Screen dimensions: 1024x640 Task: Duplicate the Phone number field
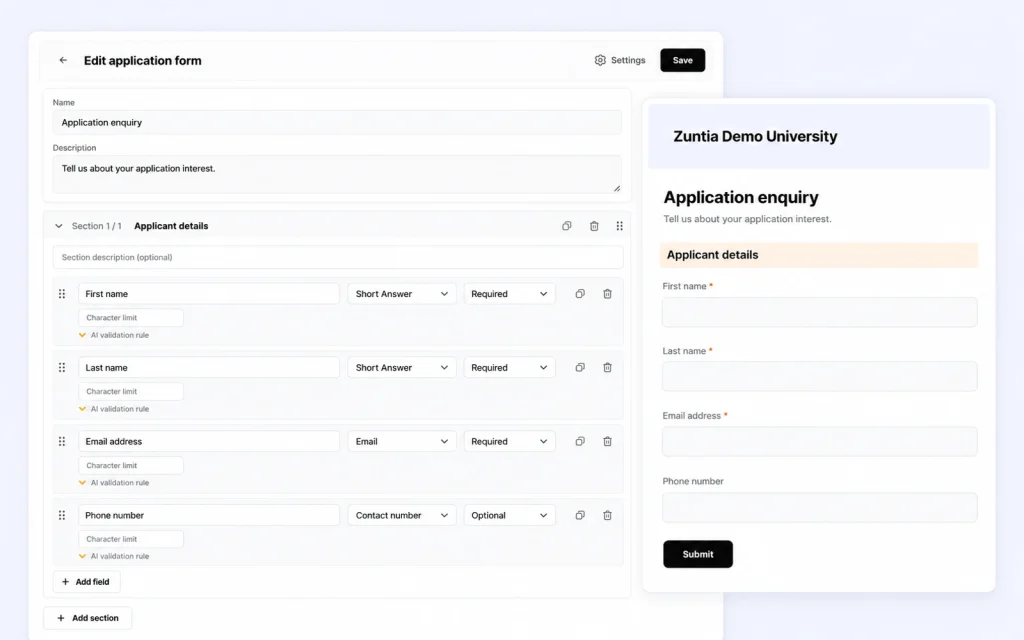pos(580,515)
